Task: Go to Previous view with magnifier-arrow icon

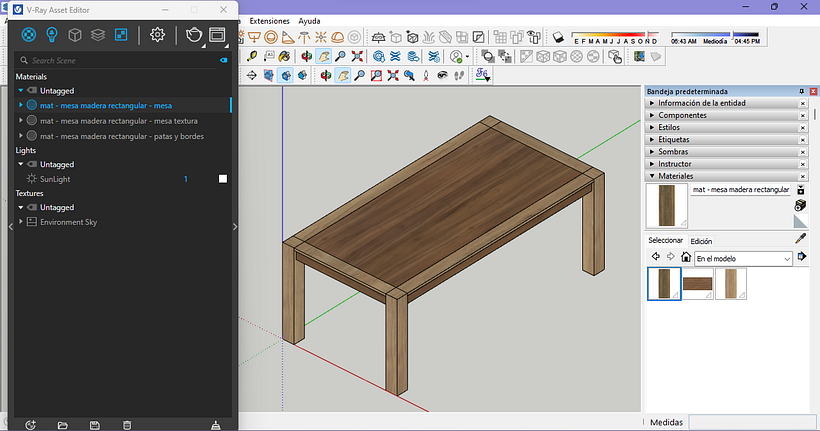Action: 409,75
